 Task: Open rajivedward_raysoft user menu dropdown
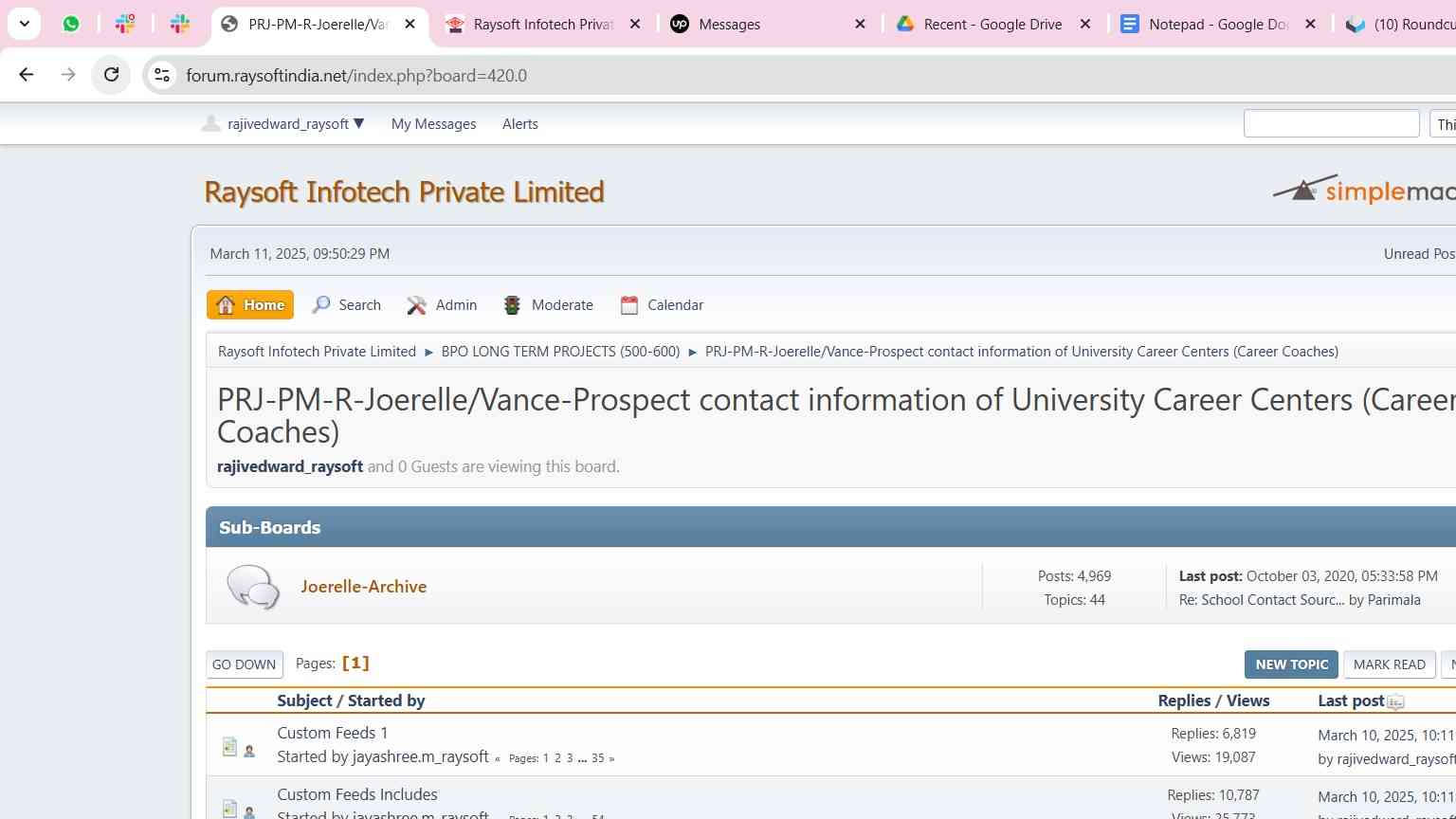(282, 124)
